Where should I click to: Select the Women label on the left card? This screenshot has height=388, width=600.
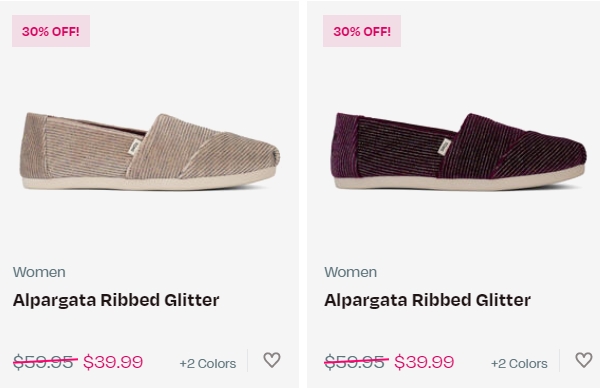(x=39, y=272)
